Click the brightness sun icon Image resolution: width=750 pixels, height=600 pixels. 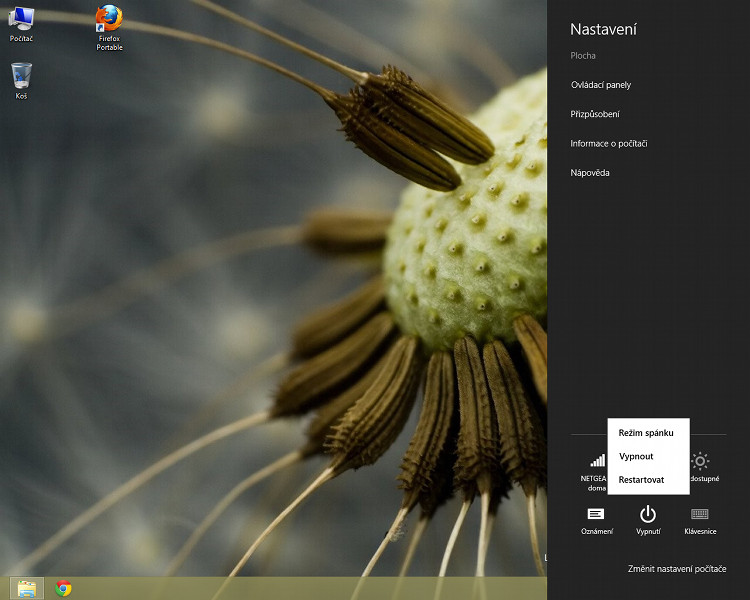tap(700, 461)
